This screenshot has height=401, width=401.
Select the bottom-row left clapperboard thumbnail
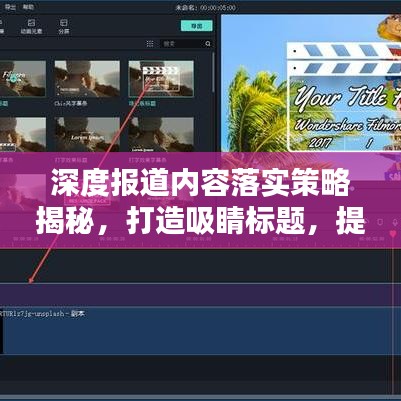22,135
